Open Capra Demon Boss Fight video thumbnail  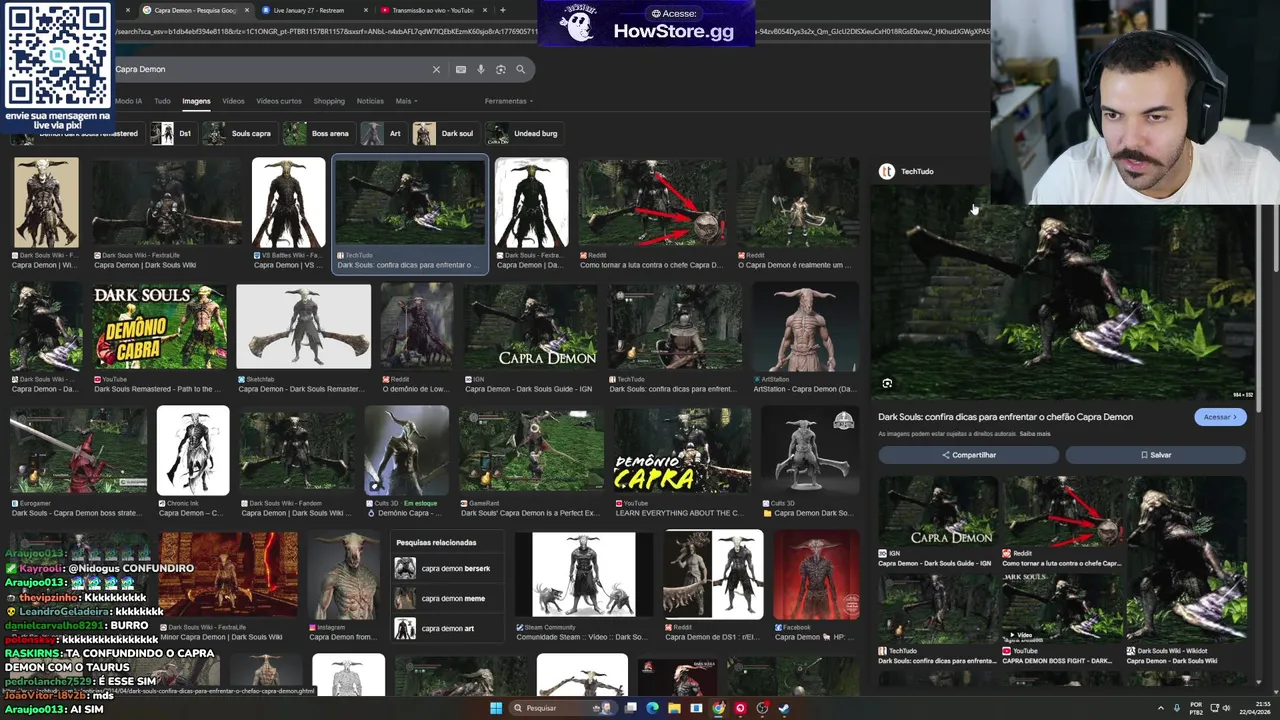[x=1062, y=607]
